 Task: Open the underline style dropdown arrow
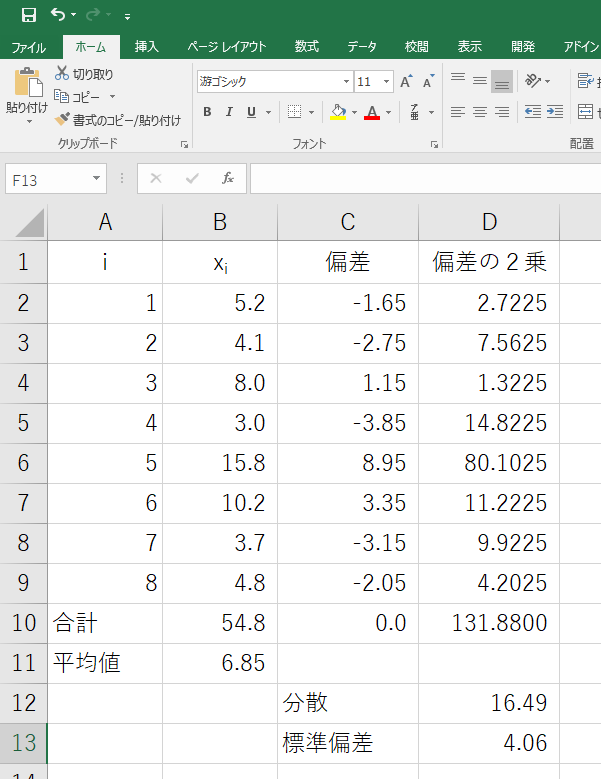[x=268, y=112]
